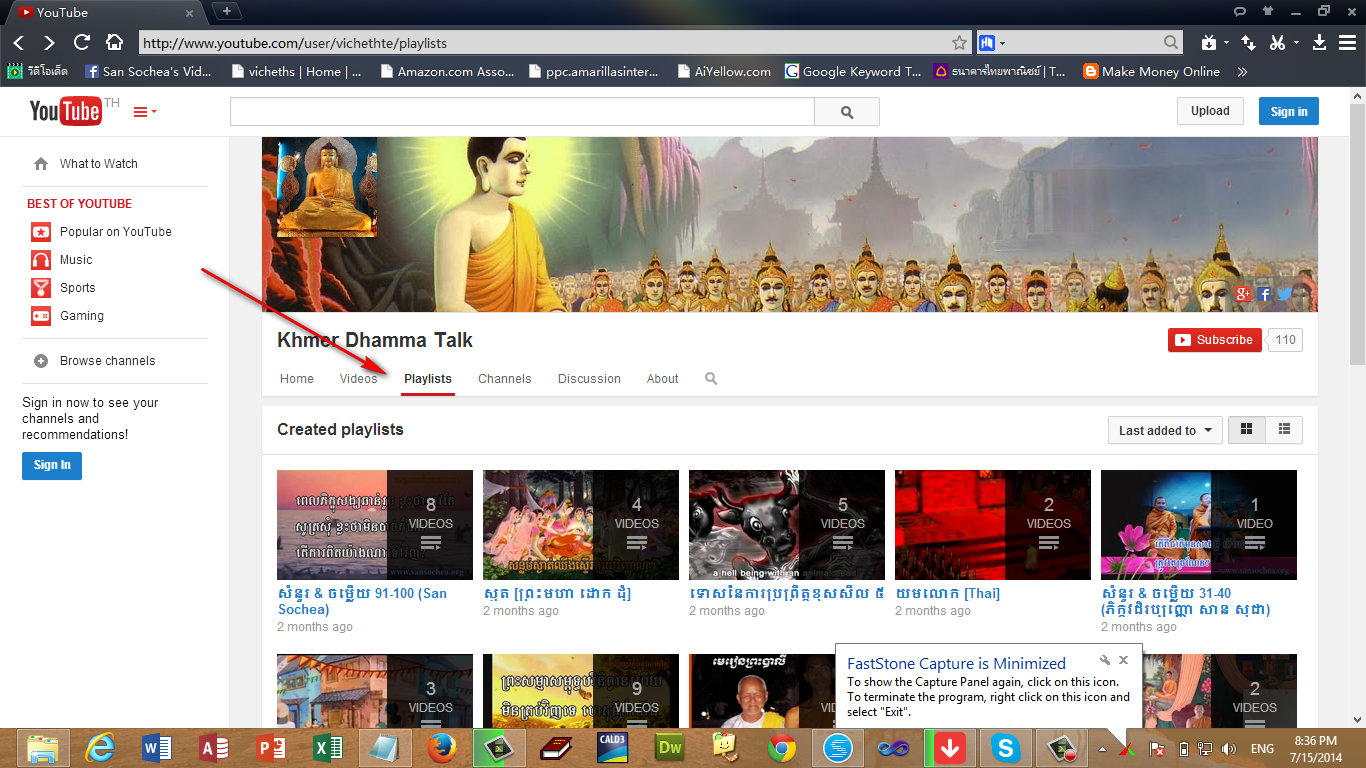Open FastStone notification wrench settings icon

pos(1105,660)
